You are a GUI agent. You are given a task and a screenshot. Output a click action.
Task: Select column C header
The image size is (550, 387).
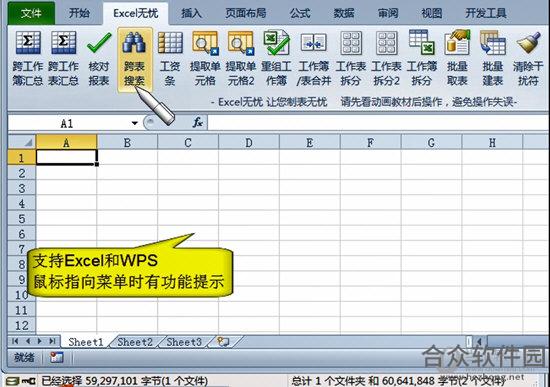tap(188, 142)
